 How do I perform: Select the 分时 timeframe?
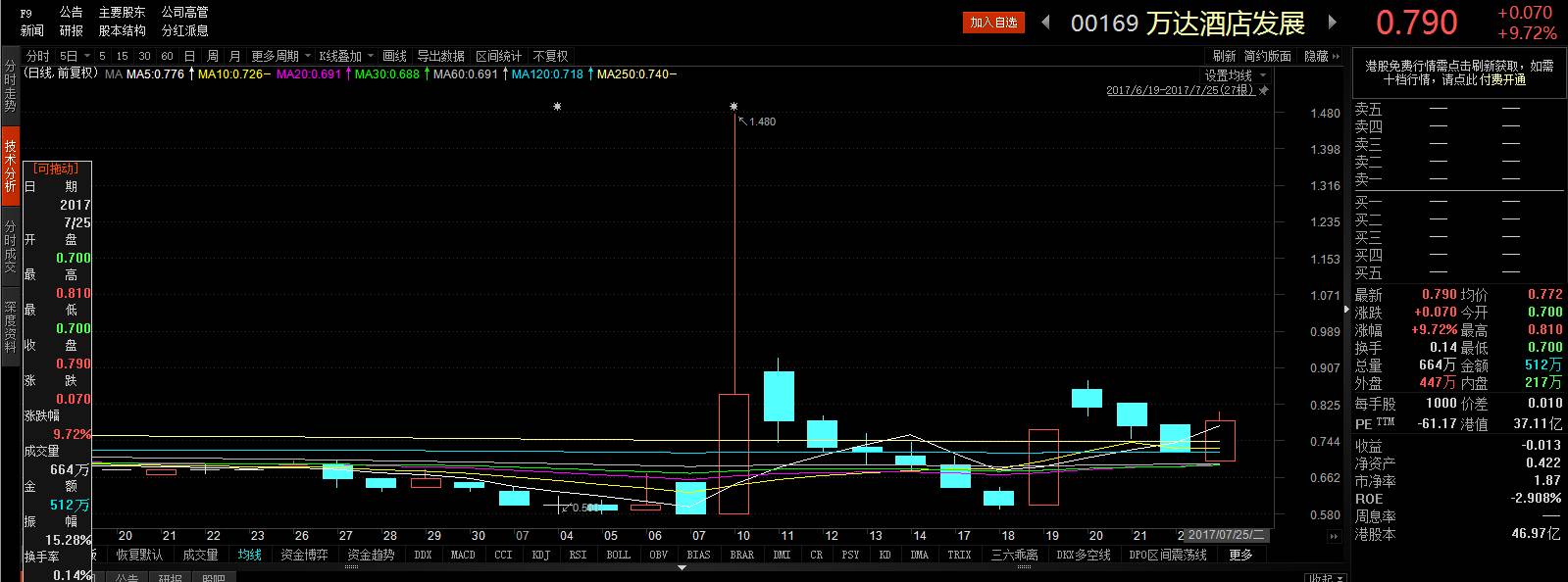(37, 57)
